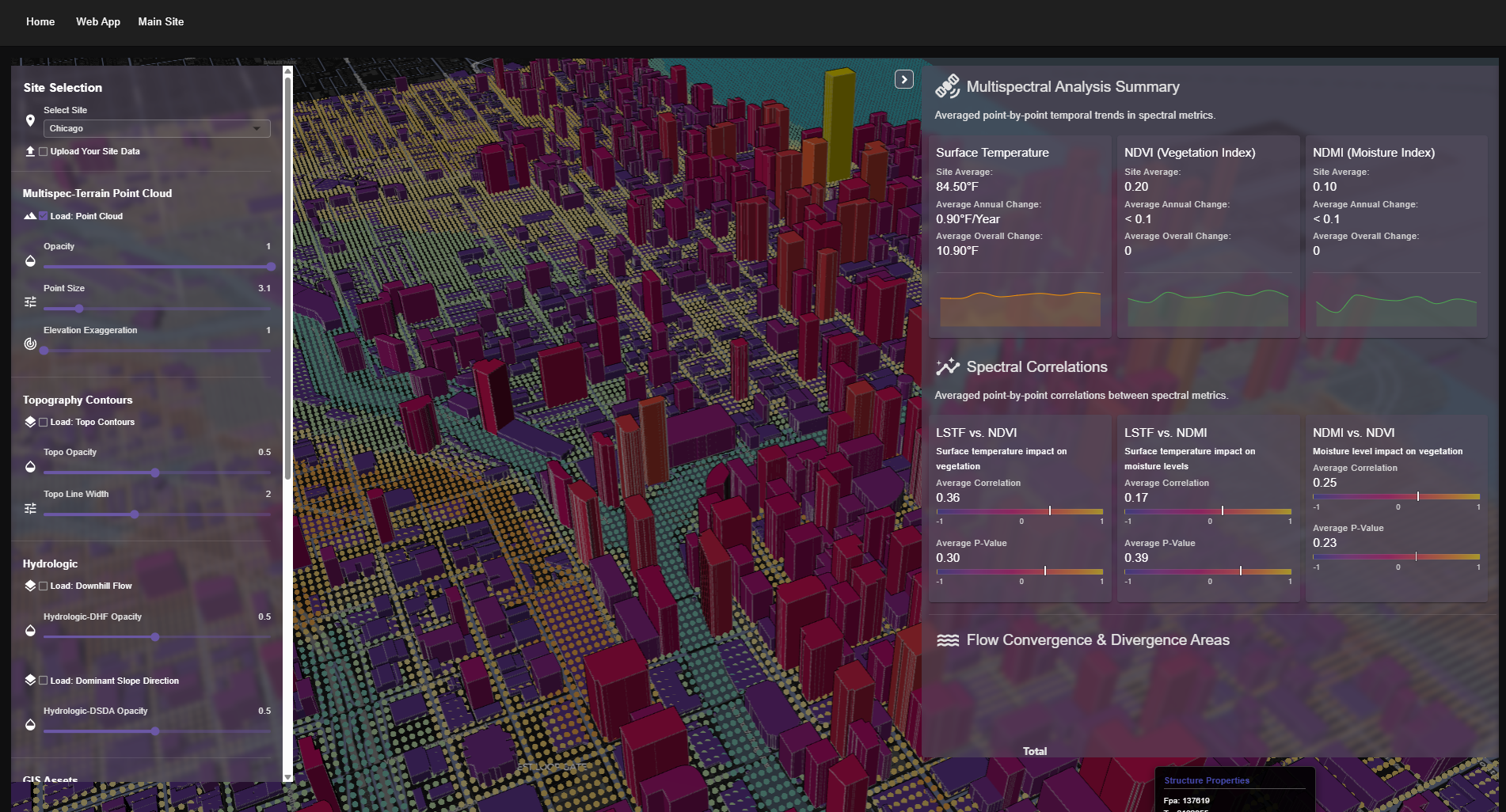Viewport: 1506px width, 812px height.
Task: Click the NDMI green trend chart
Action: [x=1397, y=309]
